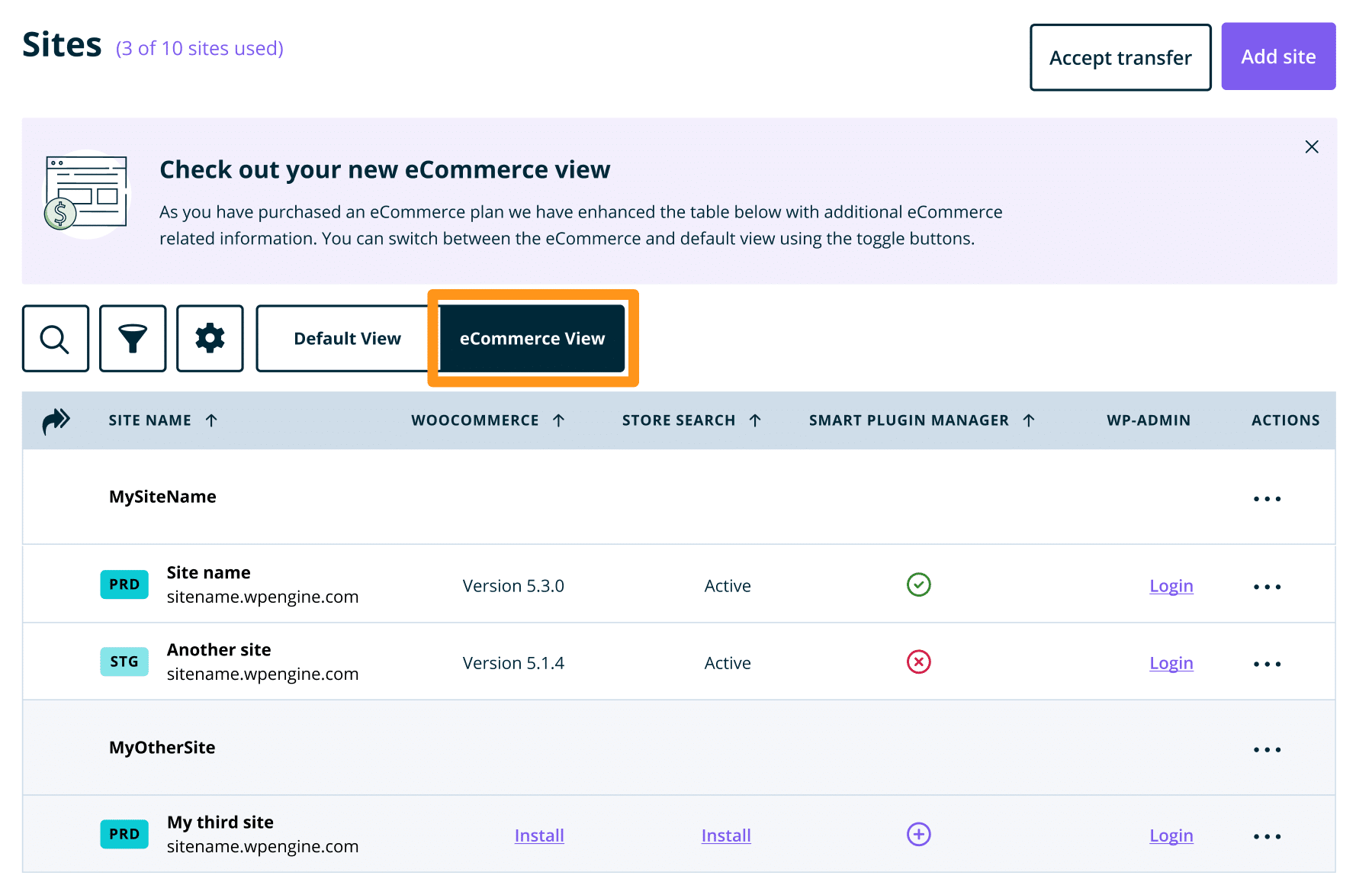Image resolution: width=1372 pixels, height=895 pixels.
Task: Click the STG badge on Another site
Action: [124, 662]
